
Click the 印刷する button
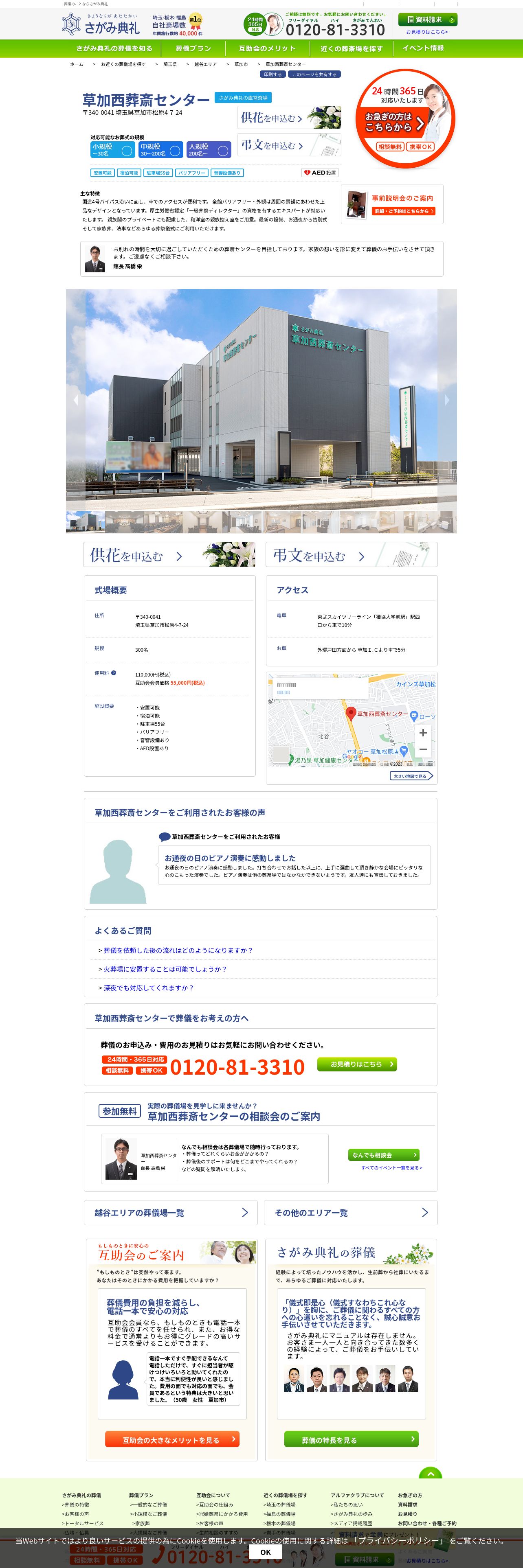pos(273,74)
